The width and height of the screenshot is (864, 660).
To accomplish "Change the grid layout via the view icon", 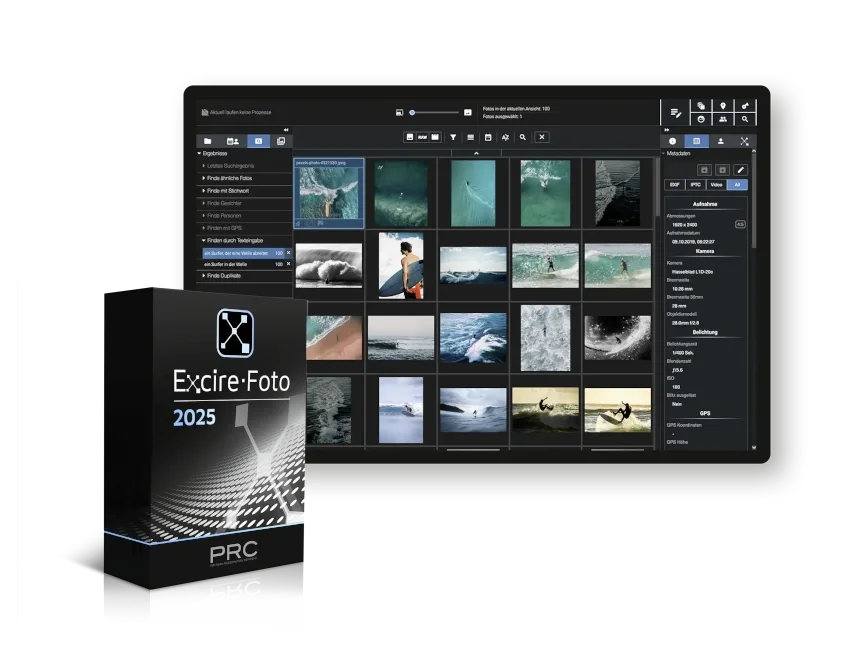I will click(x=471, y=137).
